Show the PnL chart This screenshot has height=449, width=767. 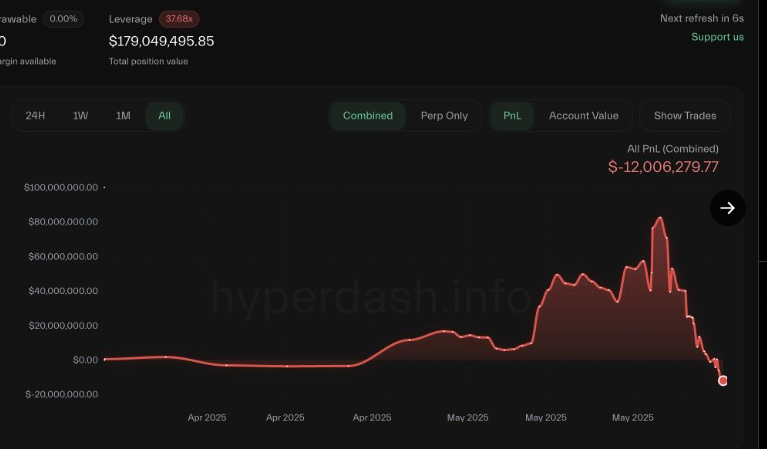click(x=512, y=116)
